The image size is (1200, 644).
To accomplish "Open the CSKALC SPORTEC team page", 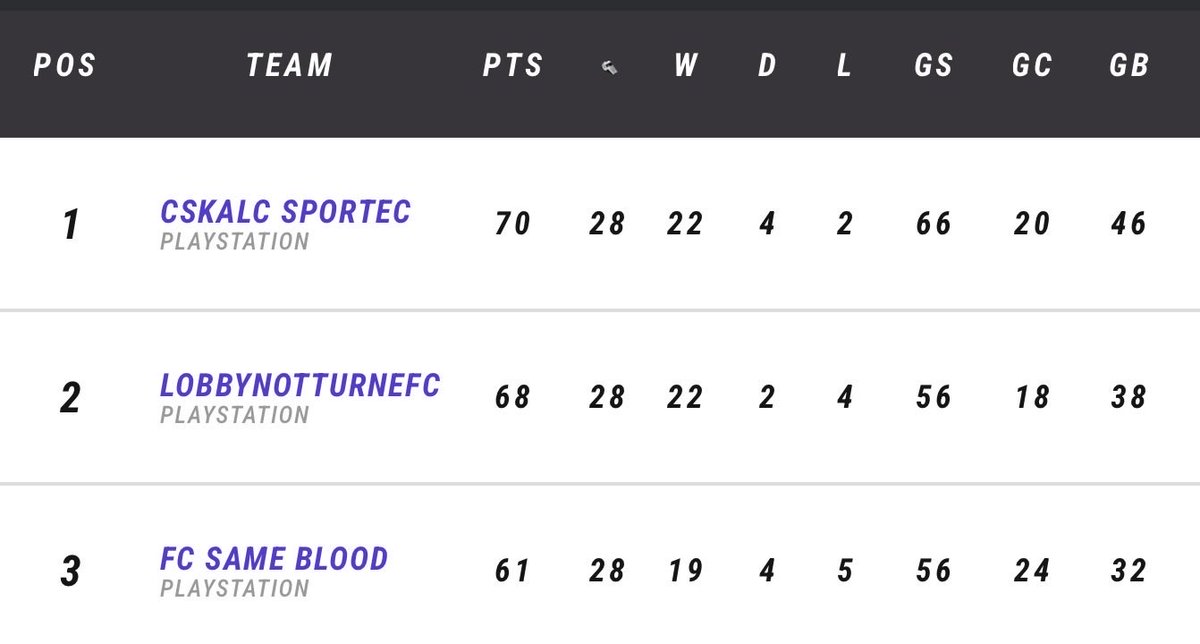I will (x=285, y=212).
